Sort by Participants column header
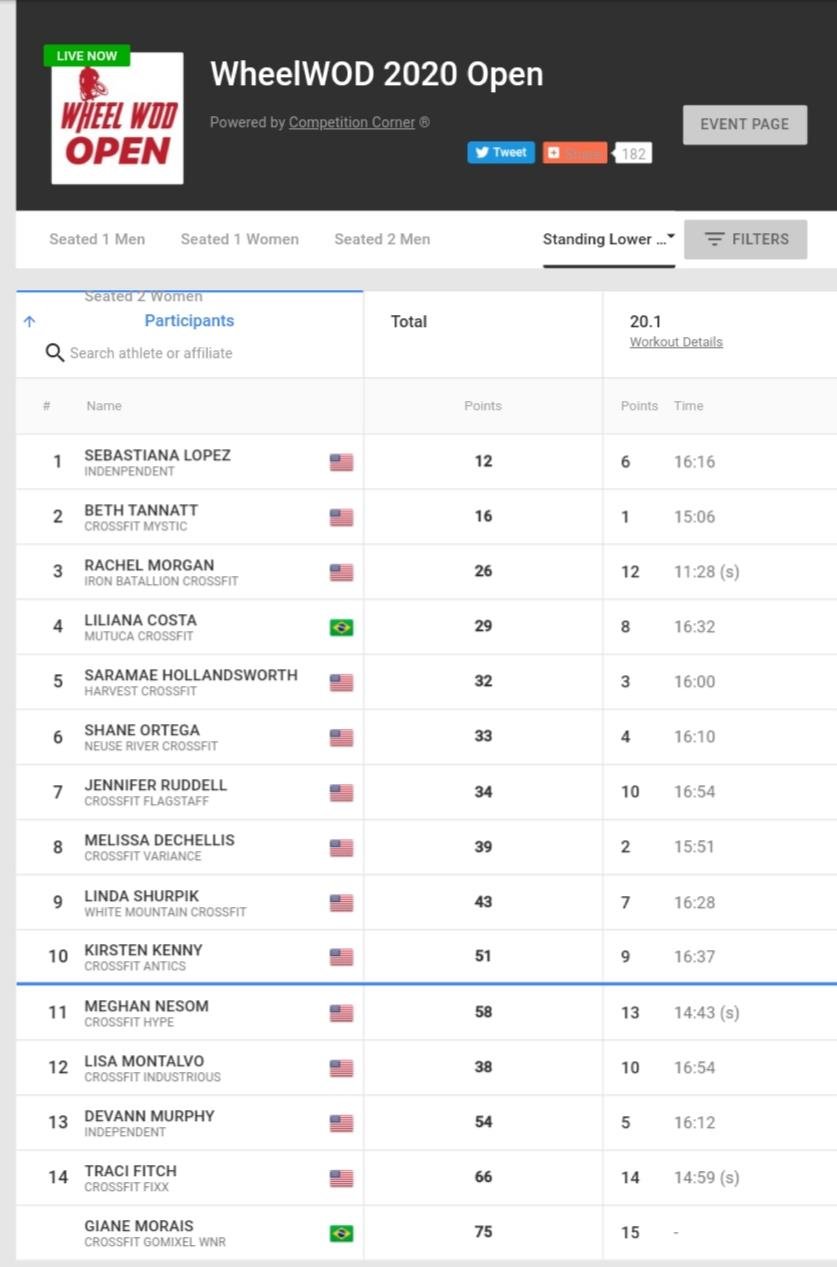The height and width of the screenshot is (1267, 837). click(189, 321)
